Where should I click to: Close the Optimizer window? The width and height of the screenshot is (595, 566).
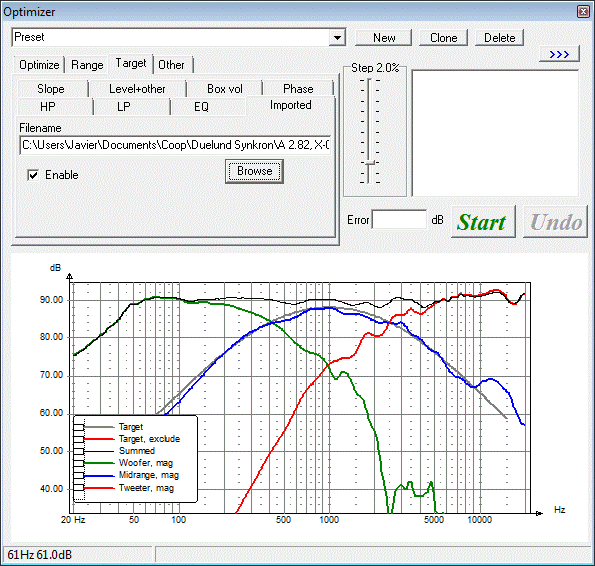[583, 11]
